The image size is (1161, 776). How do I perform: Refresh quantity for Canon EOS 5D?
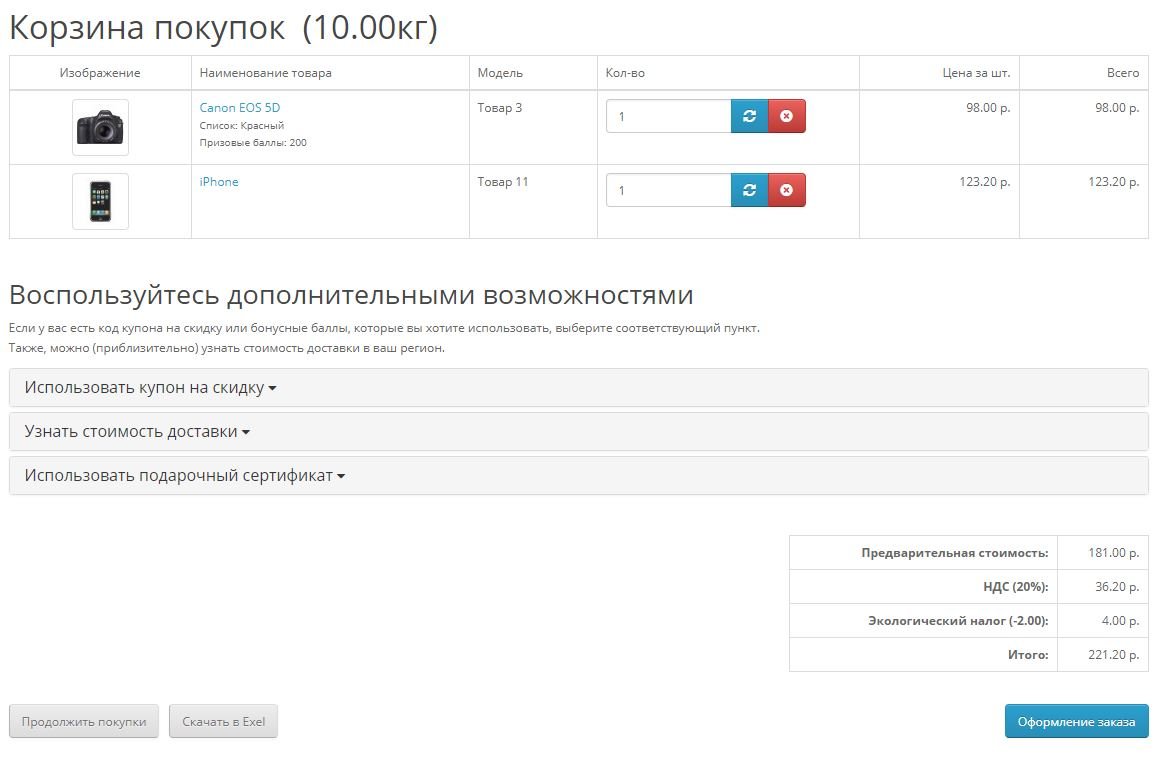tap(749, 116)
